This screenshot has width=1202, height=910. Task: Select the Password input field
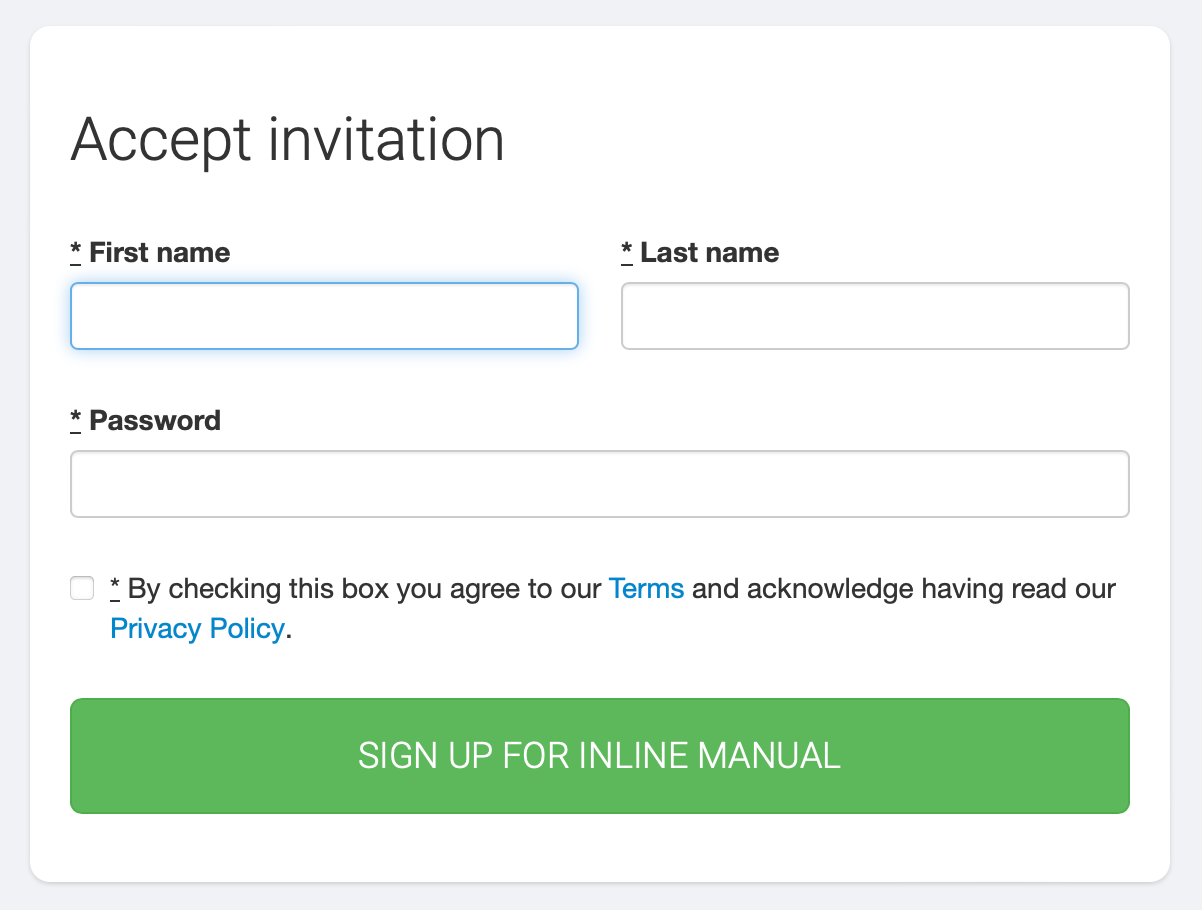pos(600,484)
